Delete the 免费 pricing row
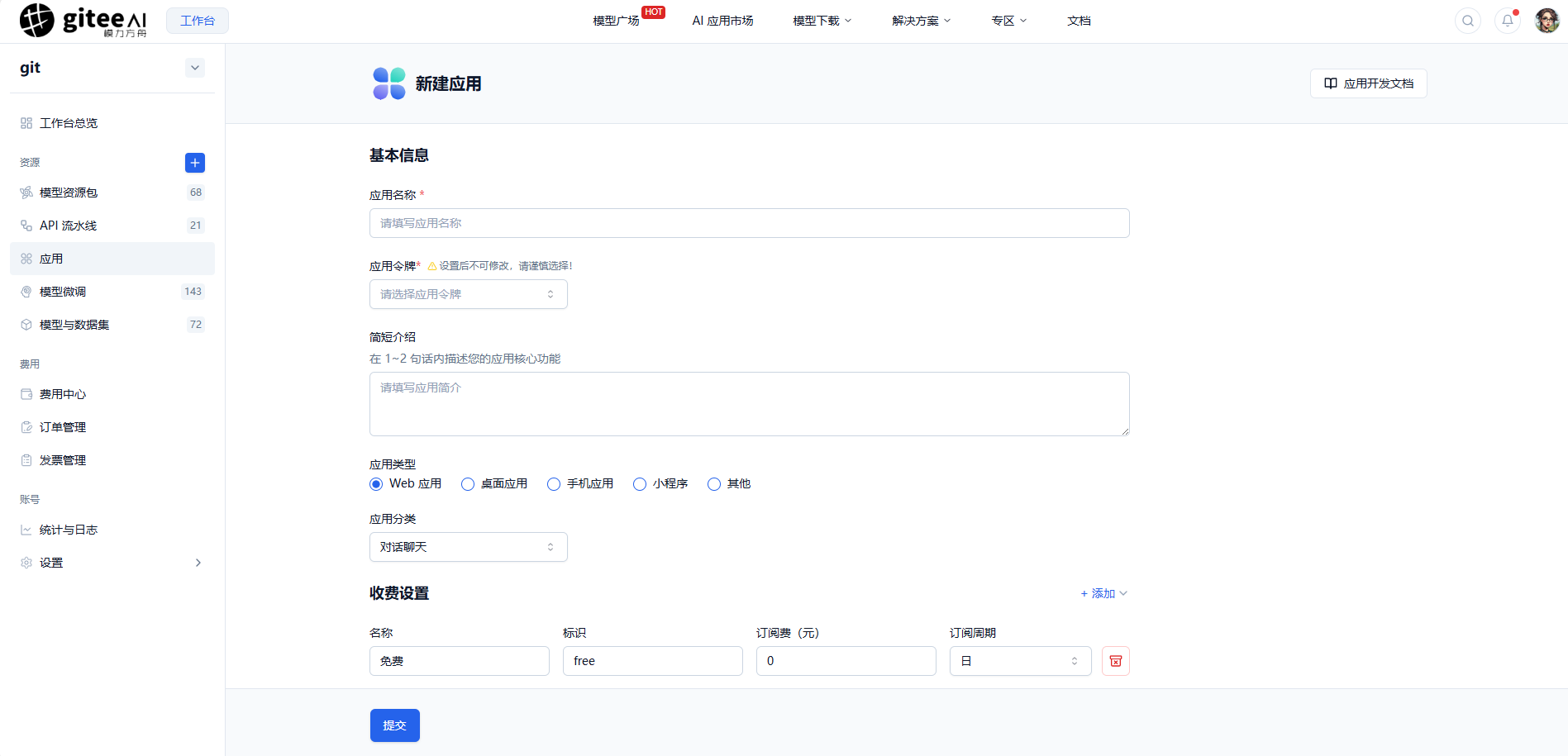The image size is (1568, 756). coord(1116,661)
